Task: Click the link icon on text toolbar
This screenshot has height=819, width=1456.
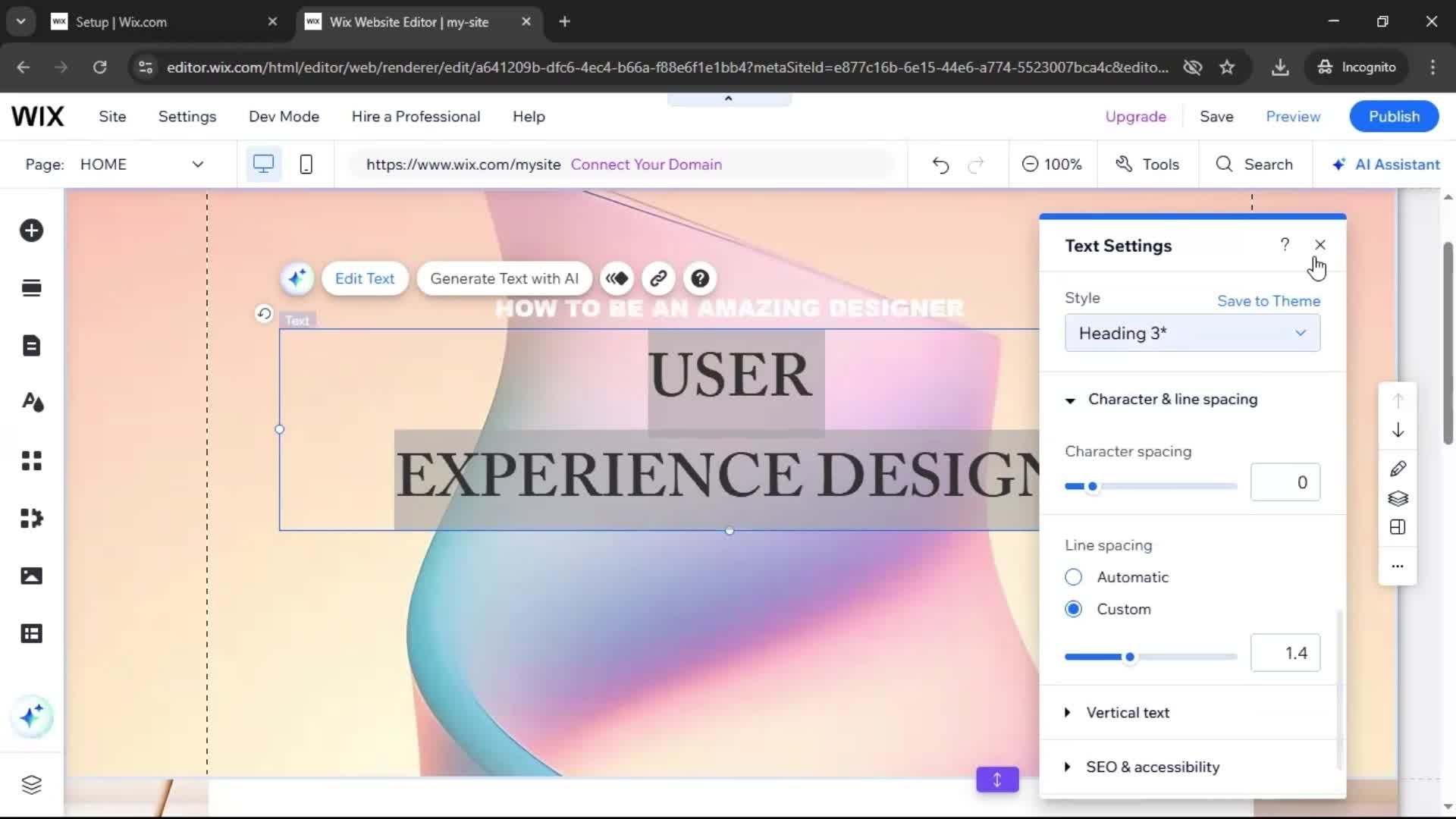Action: point(658,278)
